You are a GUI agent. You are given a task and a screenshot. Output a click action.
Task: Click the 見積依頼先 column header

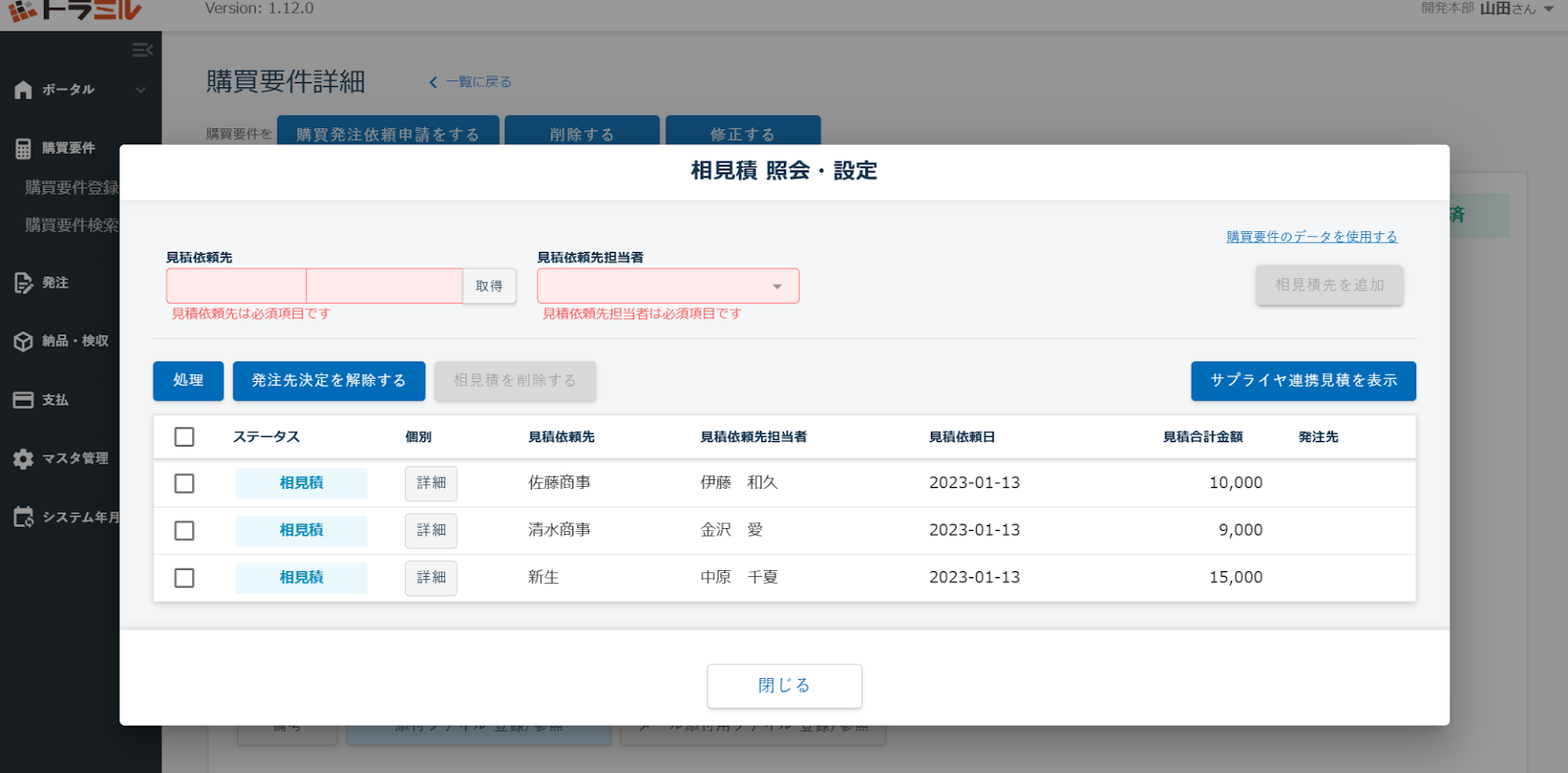[562, 437]
